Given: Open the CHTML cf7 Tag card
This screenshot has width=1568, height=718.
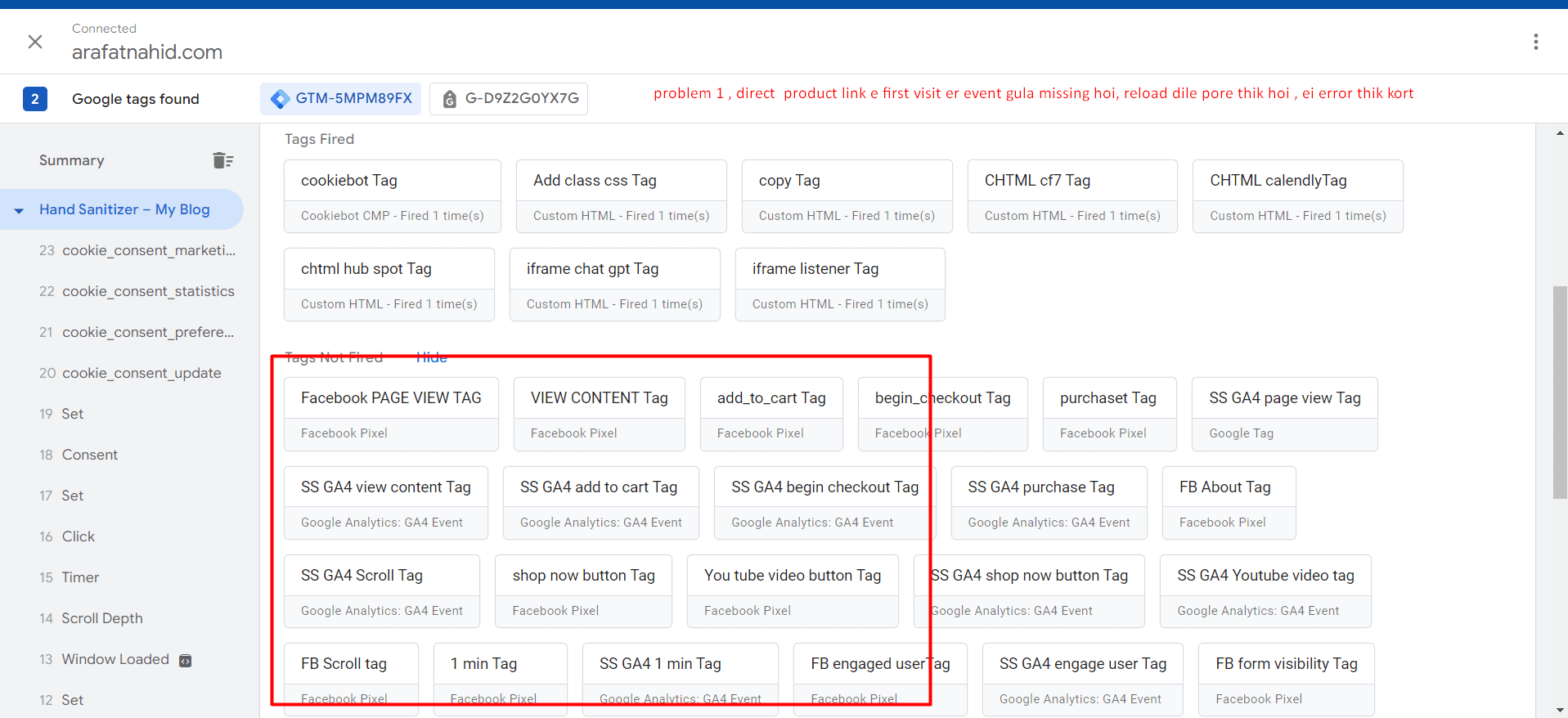Looking at the screenshot, I should [x=1073, y=196].
